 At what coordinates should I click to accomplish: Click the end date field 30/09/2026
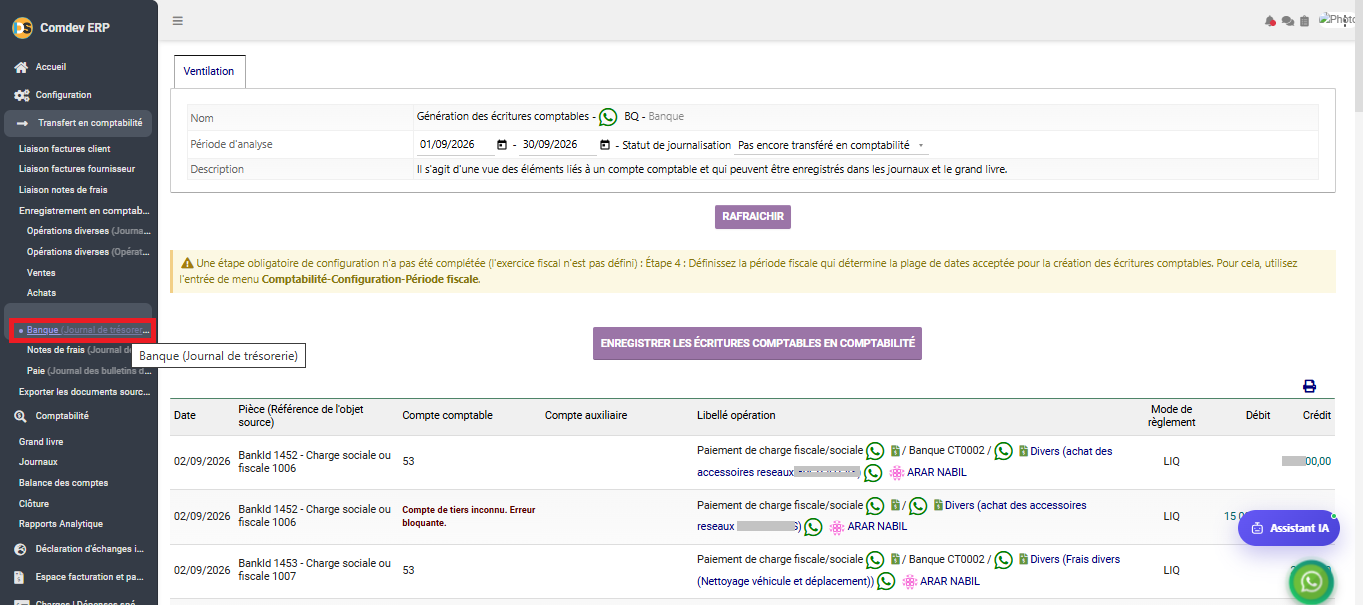coord(558,145)
